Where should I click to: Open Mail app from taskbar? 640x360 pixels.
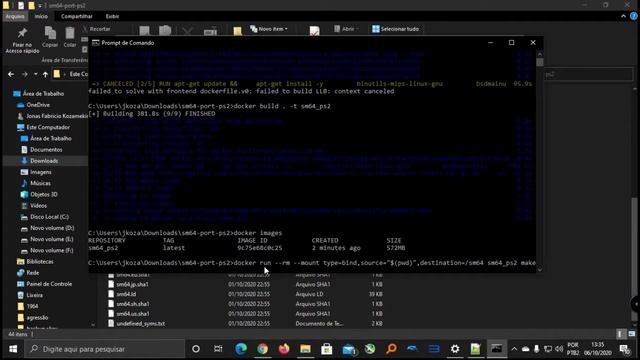pos(349,349)
